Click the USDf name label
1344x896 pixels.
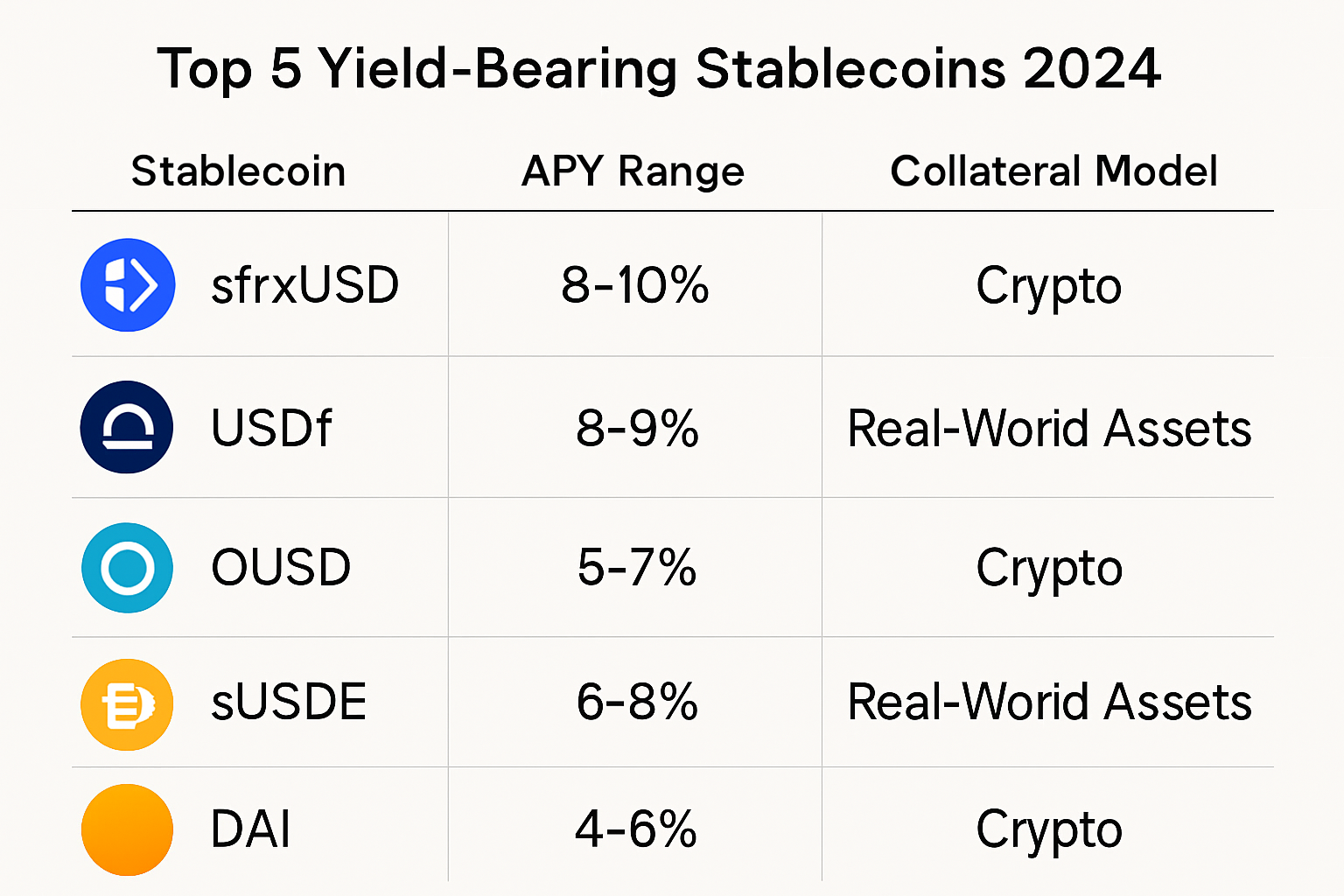coord(271,428)
